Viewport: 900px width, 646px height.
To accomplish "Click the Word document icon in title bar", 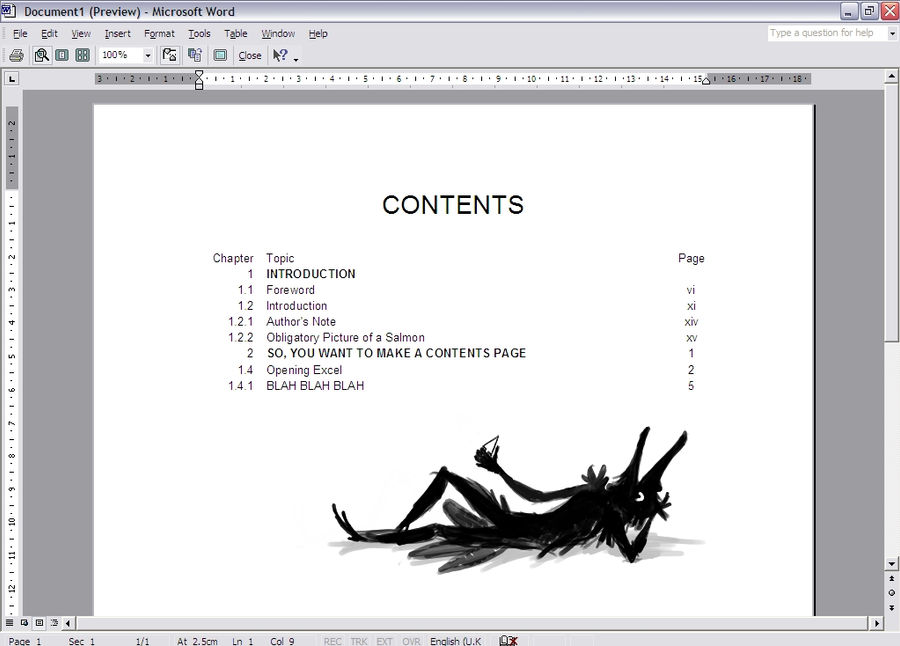I will 9,11.
